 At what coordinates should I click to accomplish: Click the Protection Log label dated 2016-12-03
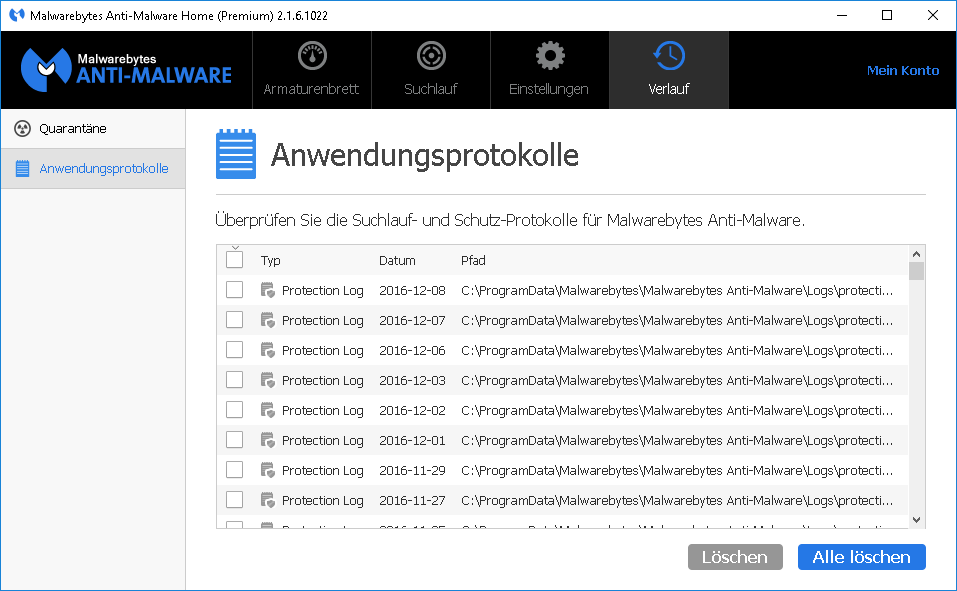(x=322, y=380)
